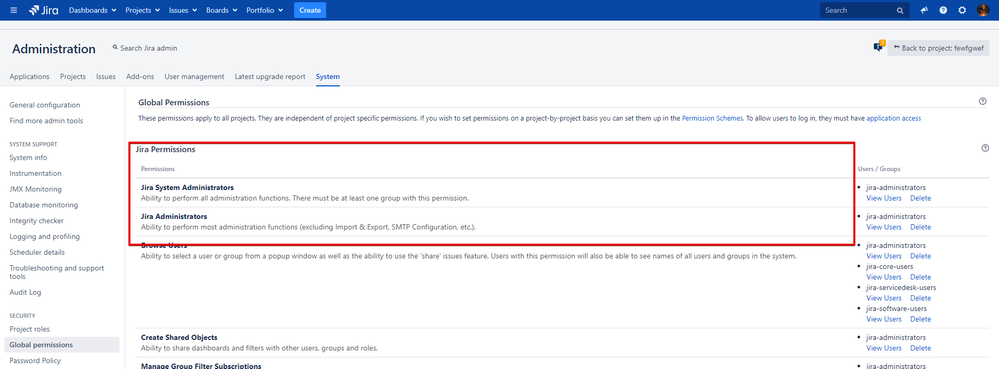Expand the Issues dropdown in top bar

tap(183, 10)
